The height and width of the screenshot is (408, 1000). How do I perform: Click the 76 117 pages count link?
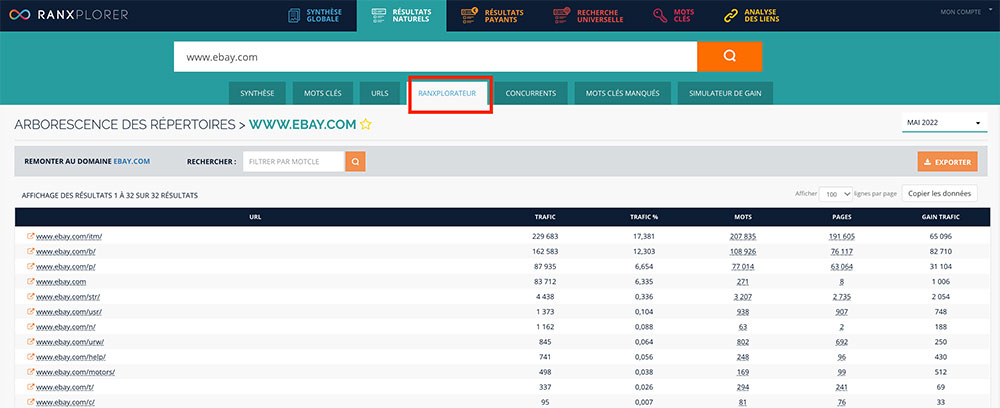coord(842,251)
